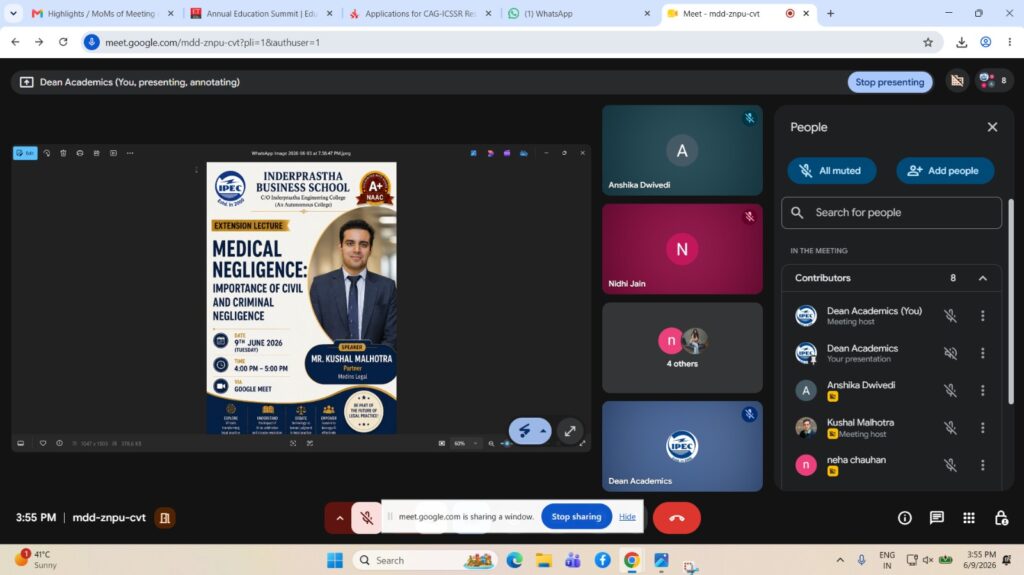Viewport: 1024px width, 575px height.
Task: Select Nidhi Jain video tile
Action: pyautogui.click(x=682, y=248)
